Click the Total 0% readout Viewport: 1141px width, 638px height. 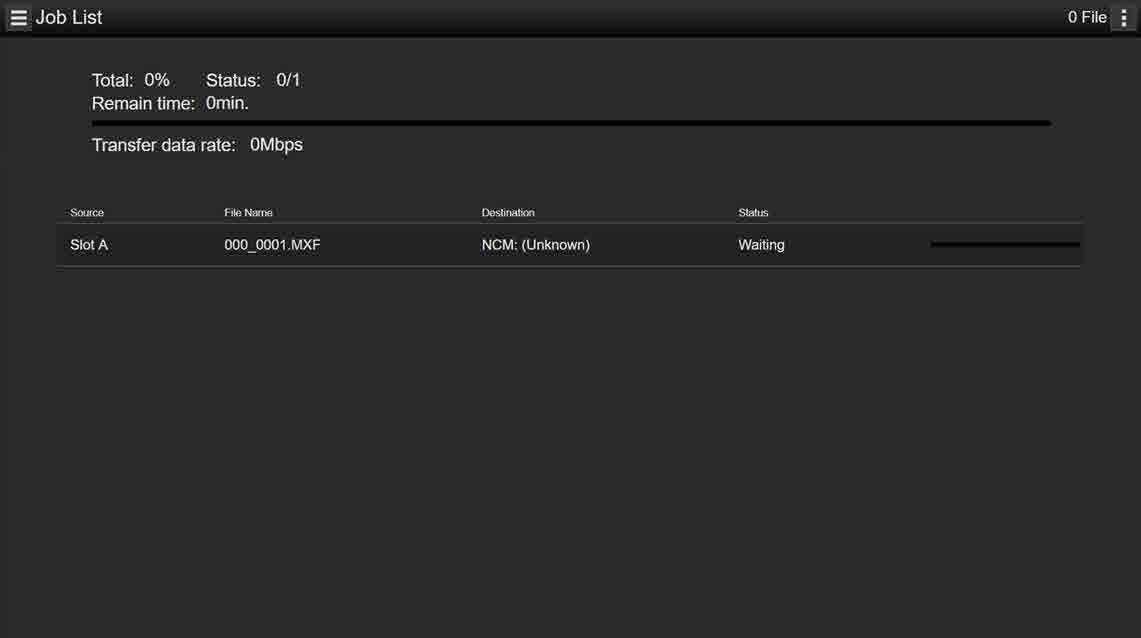[x=131, y=80]
